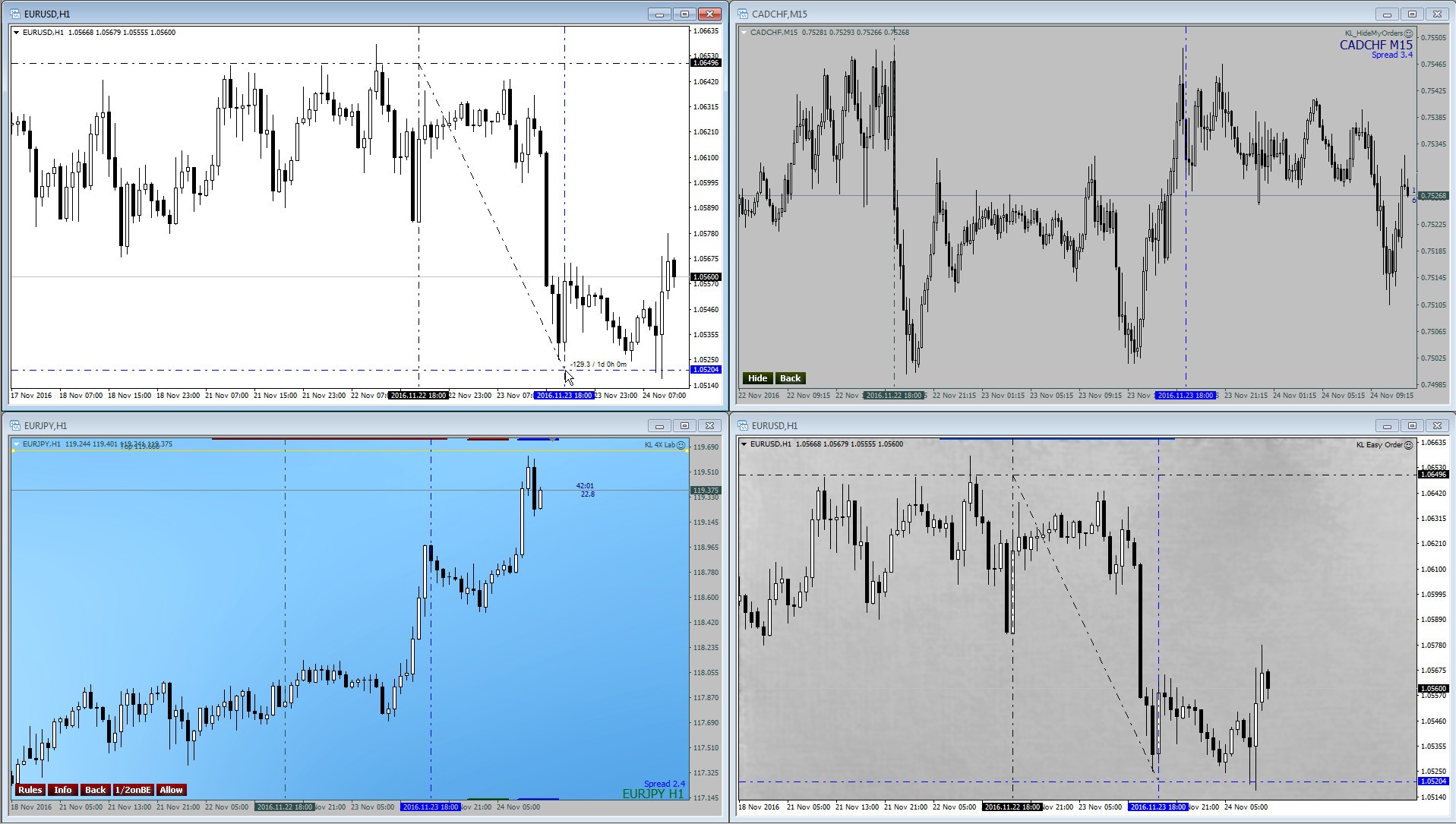Select the blue 2016.11.23 18:00 label in bottom-right EURUSD
Viewport: 1456px width, 824px height.
click(x=1158, y=807)
